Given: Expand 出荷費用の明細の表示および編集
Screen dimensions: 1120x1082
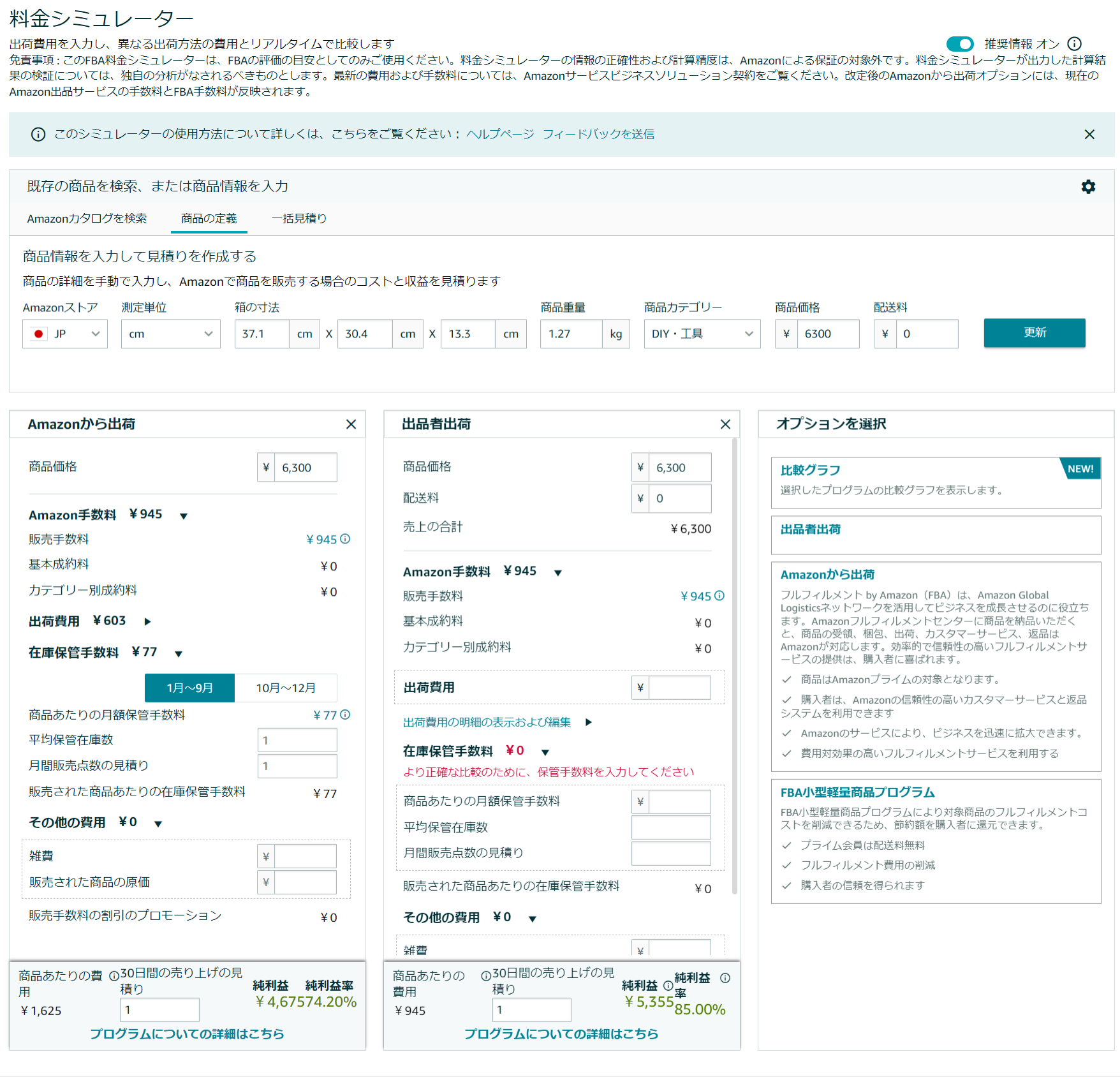Looking at the screenshot, I should (x=589, y=722).
